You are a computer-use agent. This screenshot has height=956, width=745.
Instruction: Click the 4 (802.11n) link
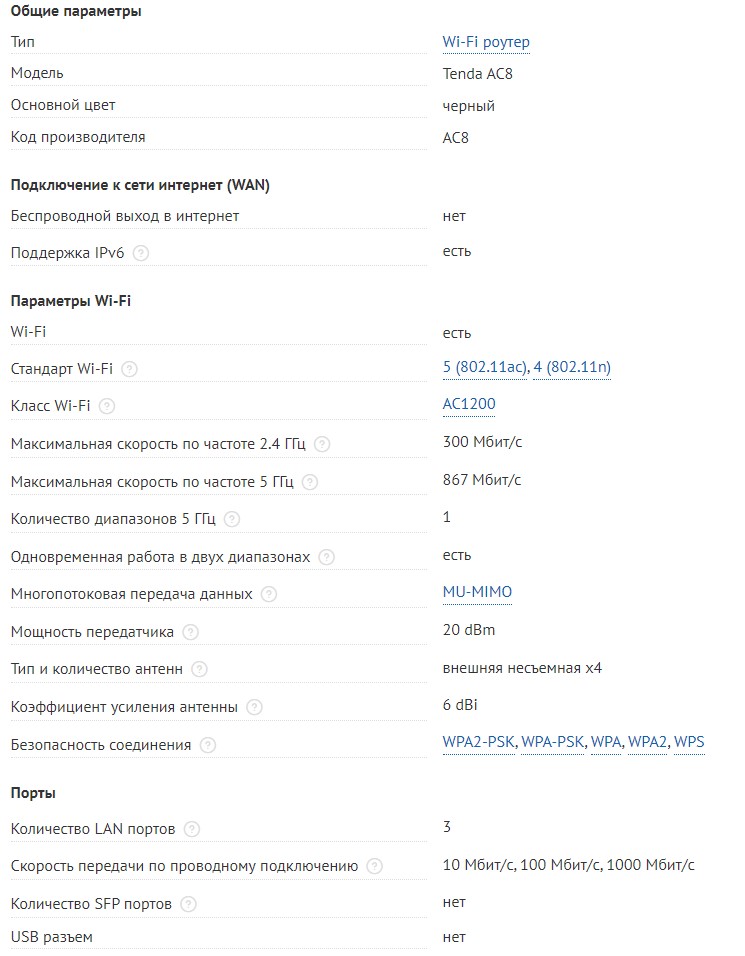click(572, 368)
